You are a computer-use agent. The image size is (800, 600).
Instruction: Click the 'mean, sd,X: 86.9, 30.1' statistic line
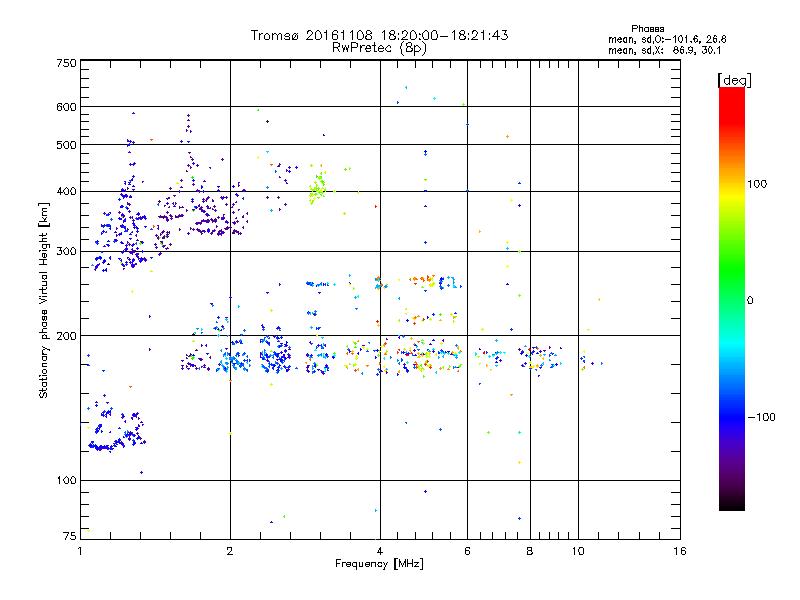[664, 50]
